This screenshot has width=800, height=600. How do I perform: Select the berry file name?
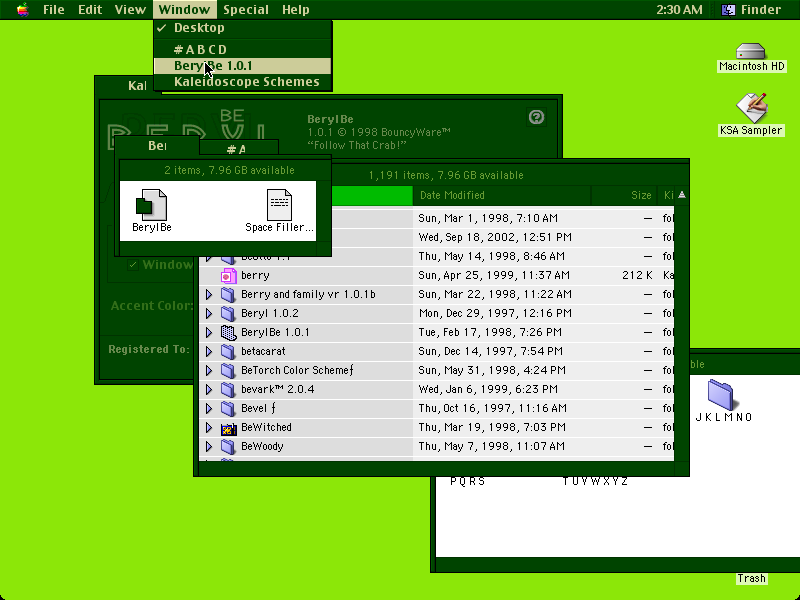[255, 276]
